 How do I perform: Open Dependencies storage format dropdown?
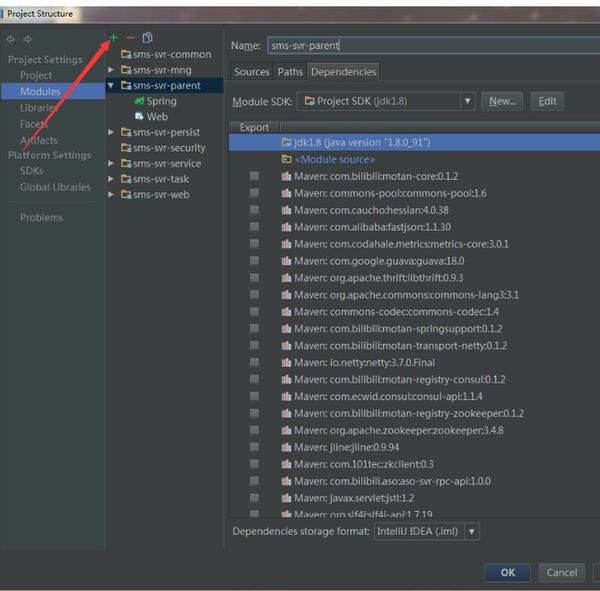click(x=472, y=531)
